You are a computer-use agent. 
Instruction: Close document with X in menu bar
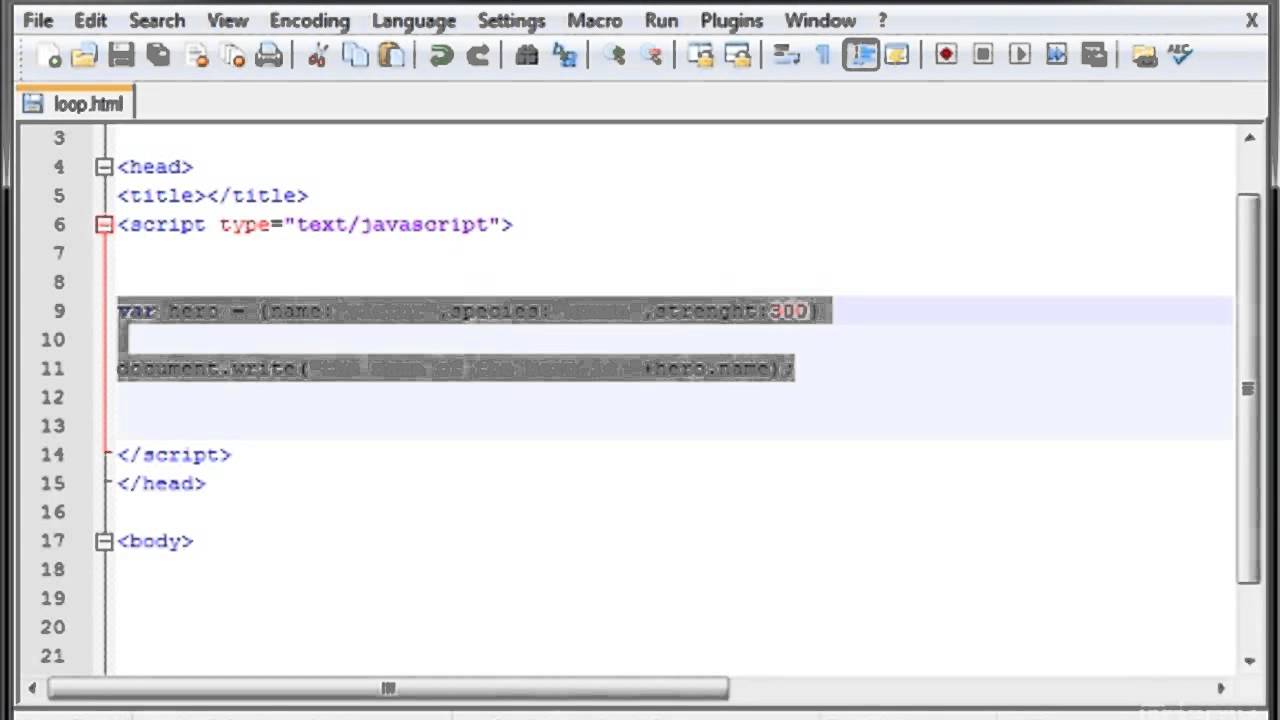point(1251,20)
